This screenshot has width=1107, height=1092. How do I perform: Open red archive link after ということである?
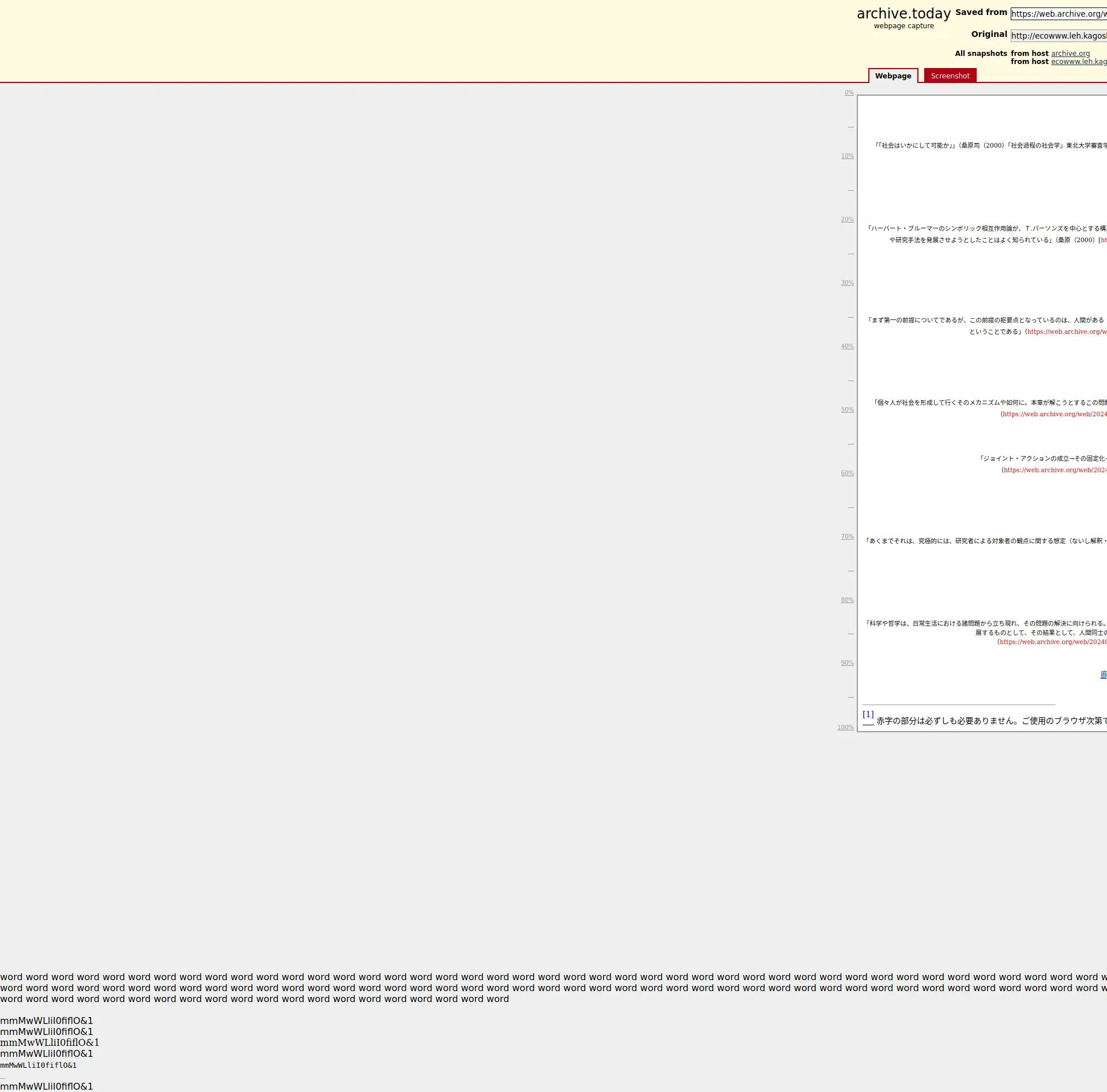click(x=1067, y=332)
